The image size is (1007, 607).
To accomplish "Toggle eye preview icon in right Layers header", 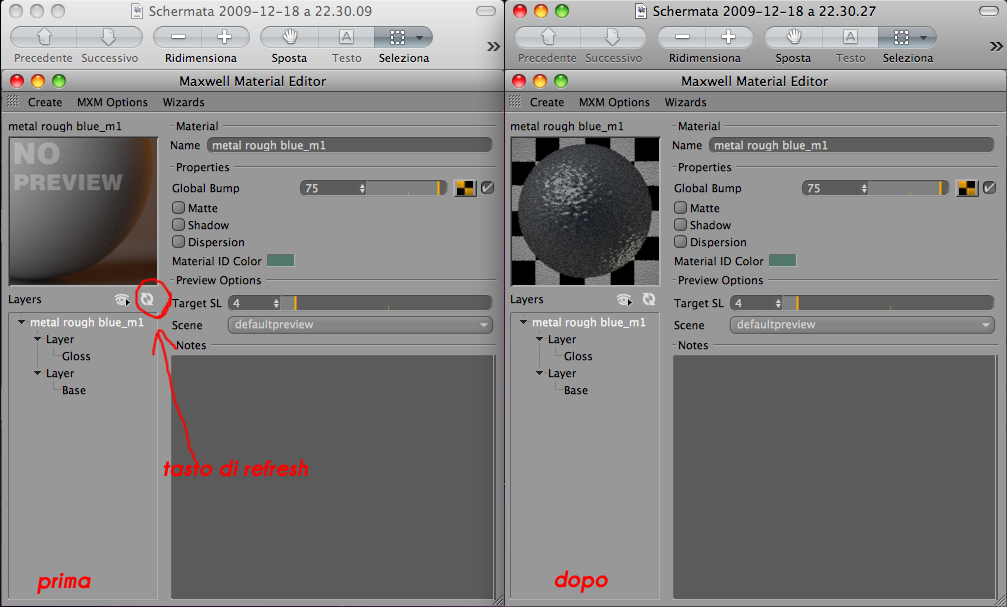I will [x=624, y=299].
